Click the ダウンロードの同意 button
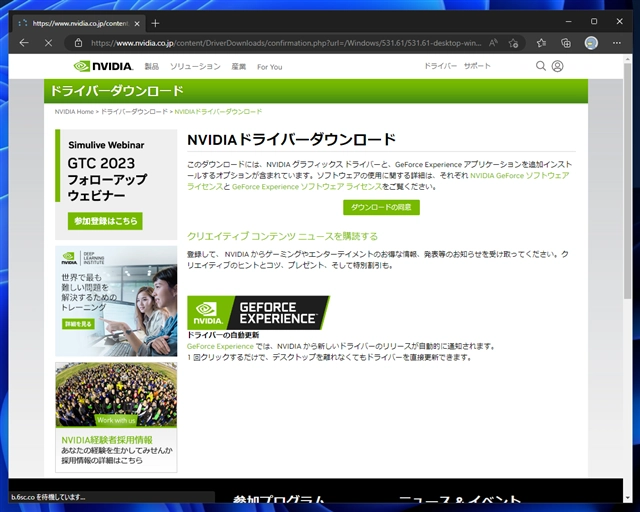This screenshot has height=512, width=640. click(381, 207)
